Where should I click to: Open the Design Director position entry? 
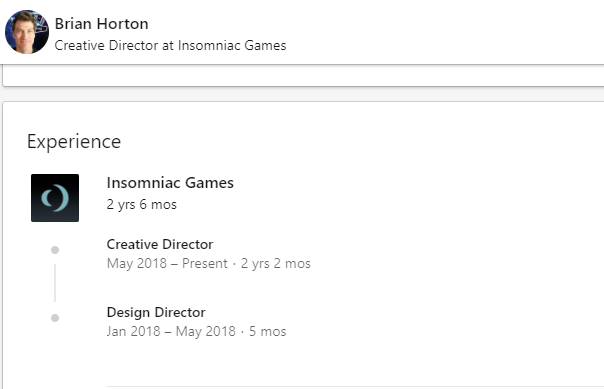(x=156, y=312)
